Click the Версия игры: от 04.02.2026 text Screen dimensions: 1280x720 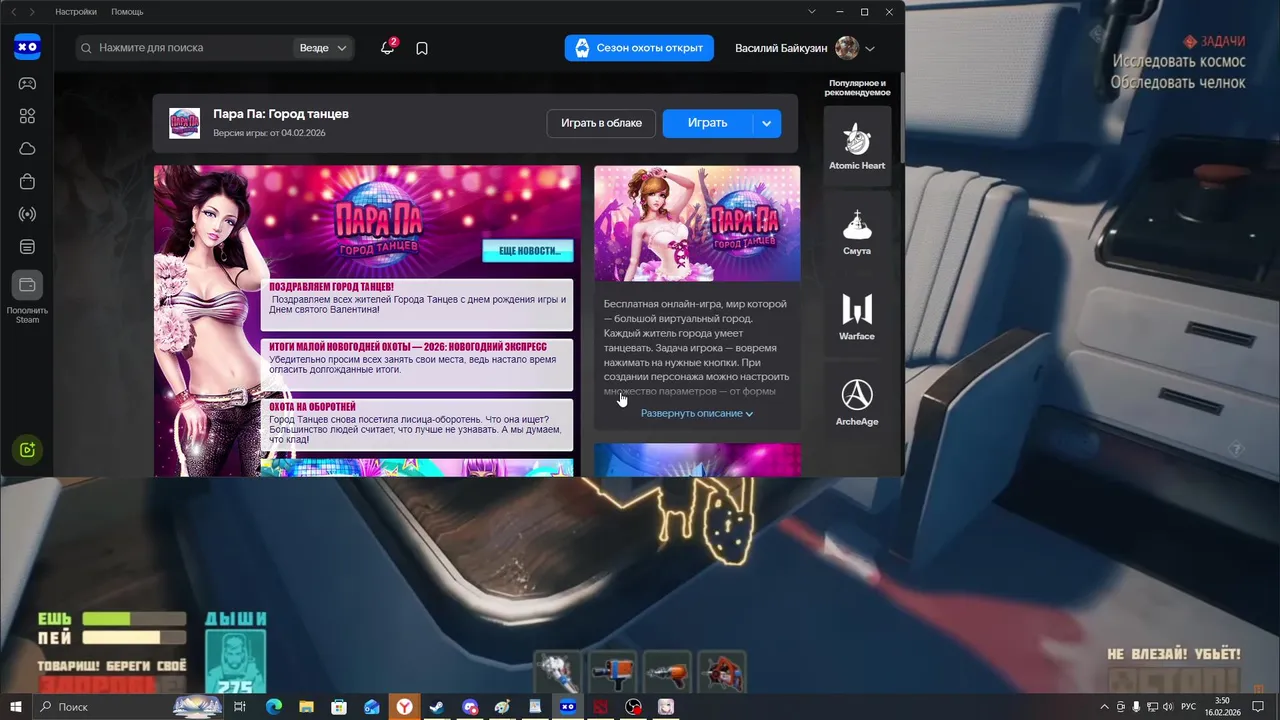(x=269, y=133)
